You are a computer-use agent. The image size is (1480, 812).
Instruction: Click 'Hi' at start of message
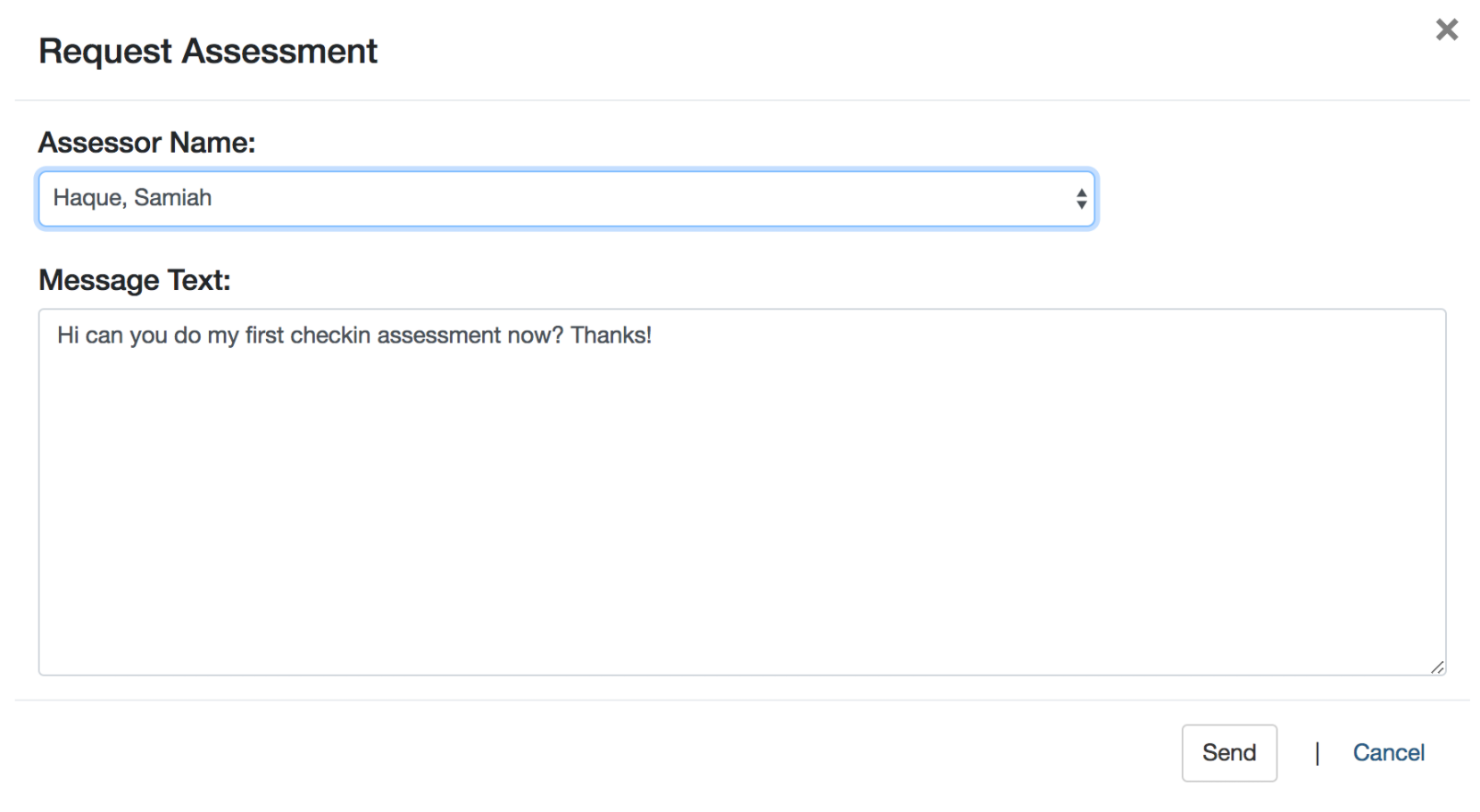(x=68, y=336)
